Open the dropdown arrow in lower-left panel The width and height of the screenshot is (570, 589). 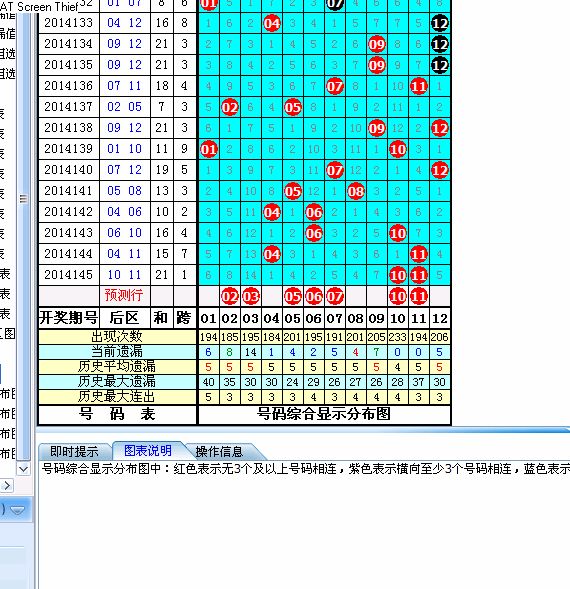tap(18, 510)
